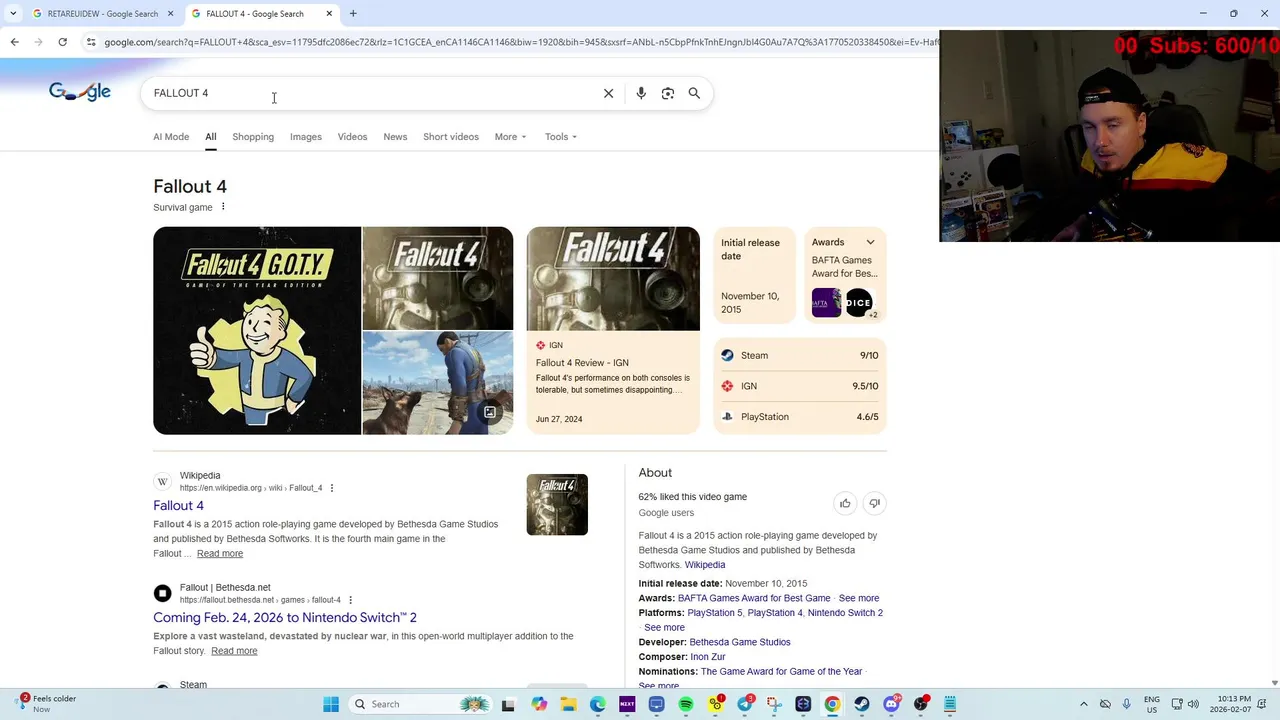Open Inon Zur composer link

[x=708, y=657]
